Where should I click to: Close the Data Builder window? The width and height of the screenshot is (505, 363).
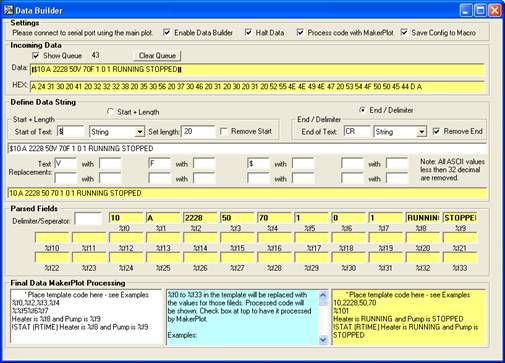tap(495, 10)
